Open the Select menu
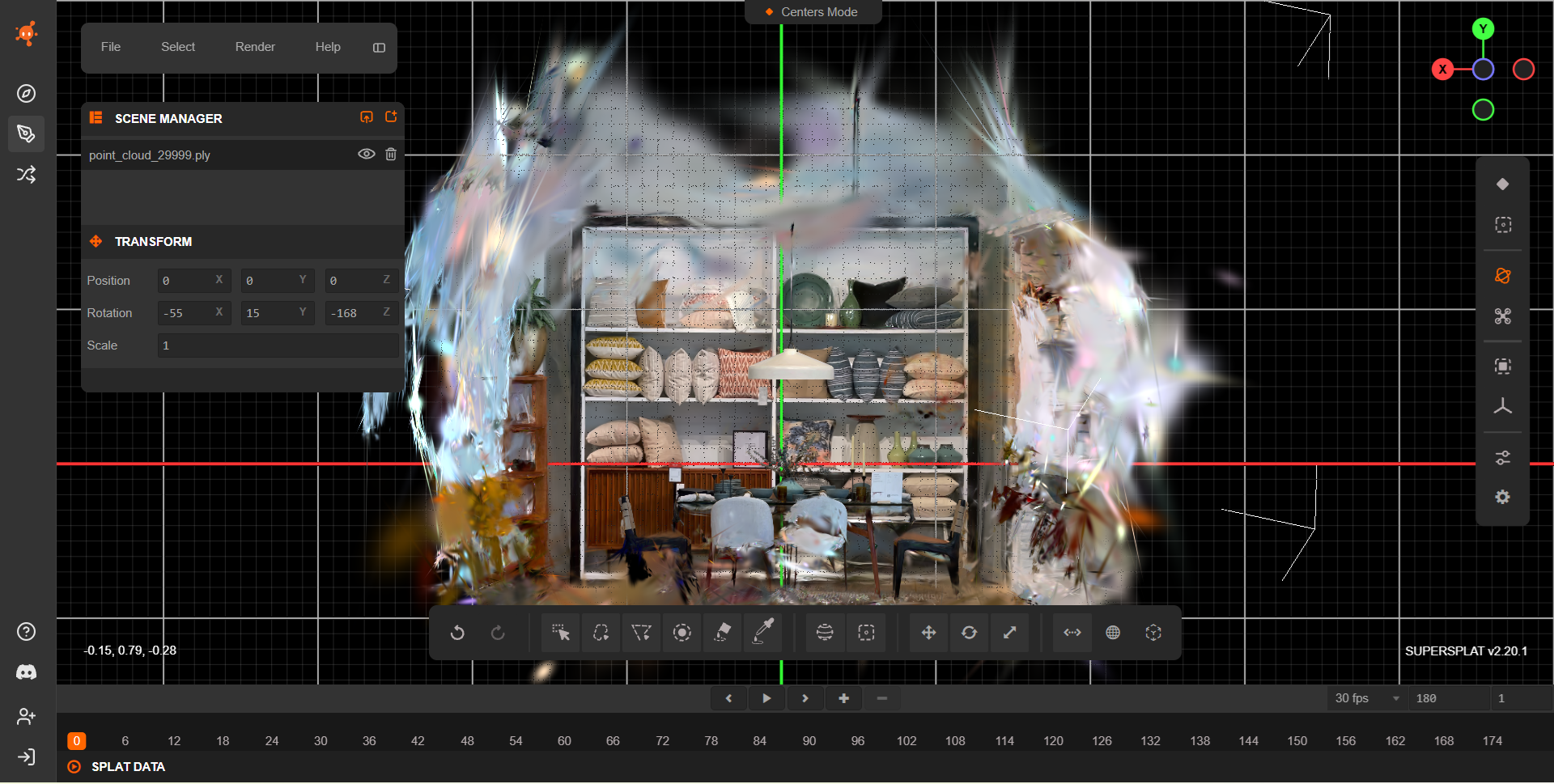Screen dimensions: 1554x784 click(178, 47)
